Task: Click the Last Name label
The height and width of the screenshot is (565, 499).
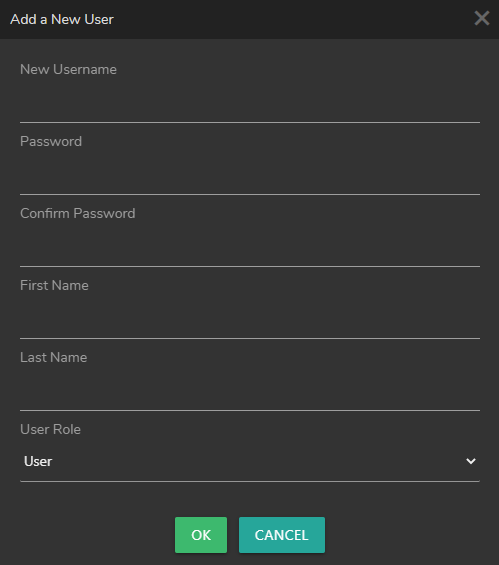Action: point(54,357)
